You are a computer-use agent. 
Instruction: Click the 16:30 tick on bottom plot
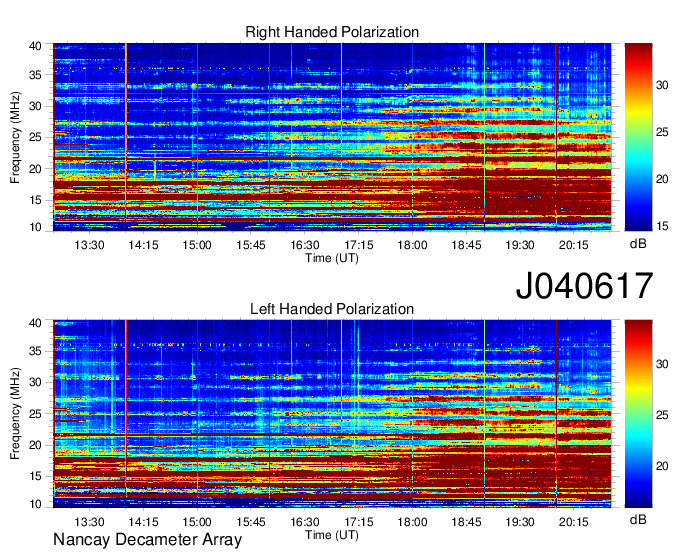click(x=305, y=522)
